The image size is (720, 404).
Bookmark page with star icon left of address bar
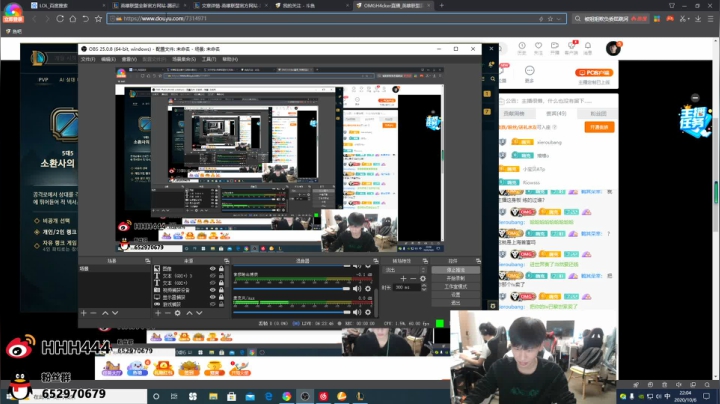98,19
